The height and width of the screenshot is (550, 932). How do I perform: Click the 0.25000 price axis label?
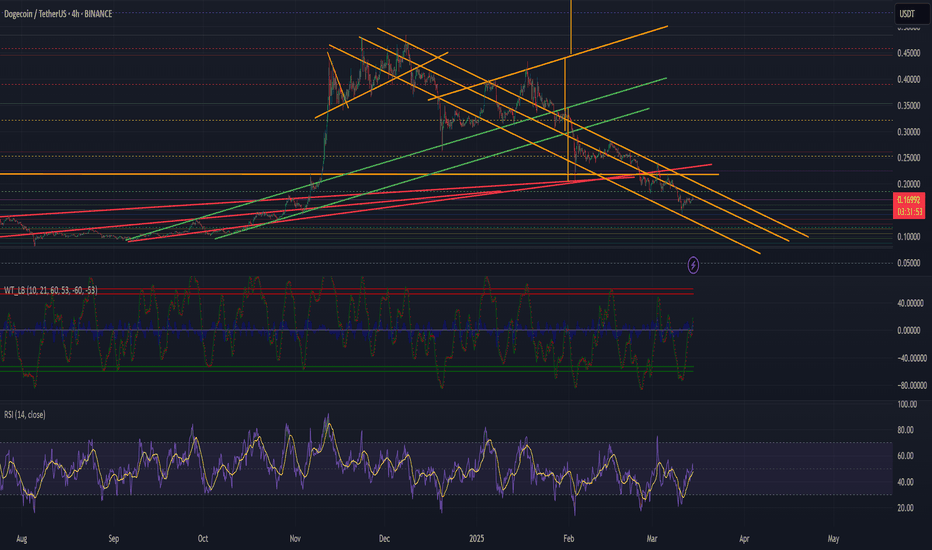[908, 158]
